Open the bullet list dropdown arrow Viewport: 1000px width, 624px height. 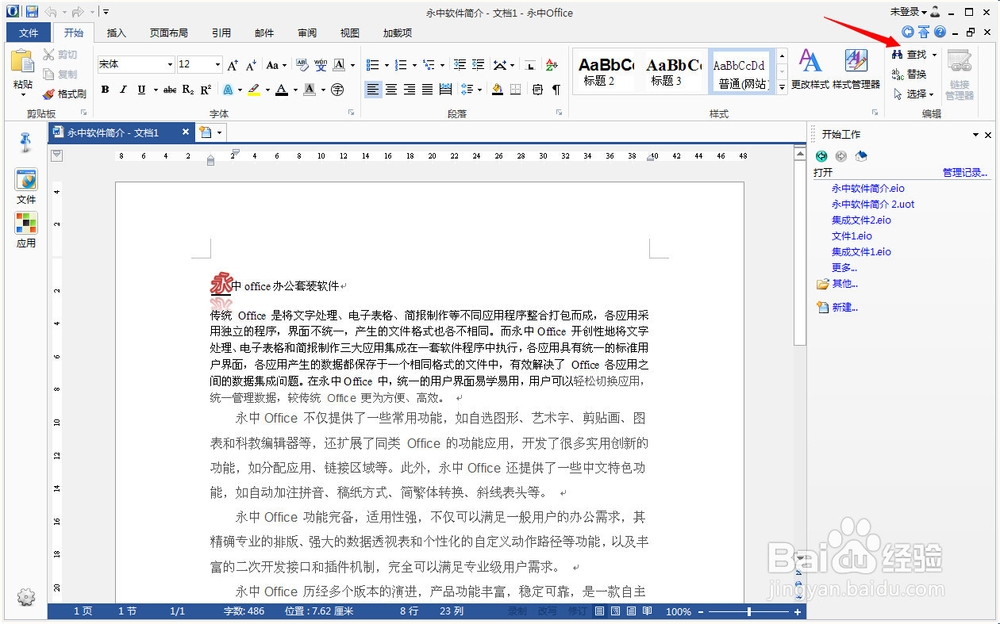click(385, 64)
